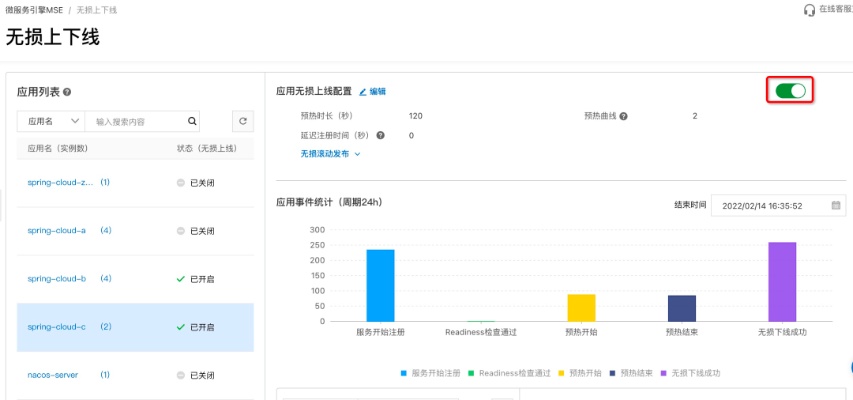853x400 pixels.
Task: Open help icon beside 延迟注册时间
Action: pyautogui.click(x=381, y=136)
